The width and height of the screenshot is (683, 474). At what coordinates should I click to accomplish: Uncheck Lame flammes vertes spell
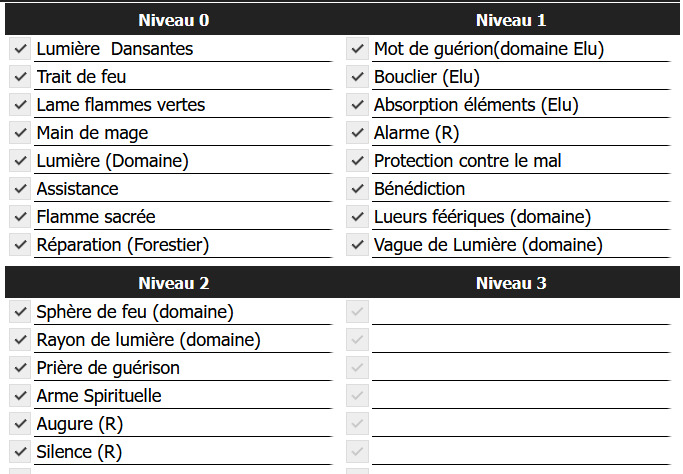(19, 104)
